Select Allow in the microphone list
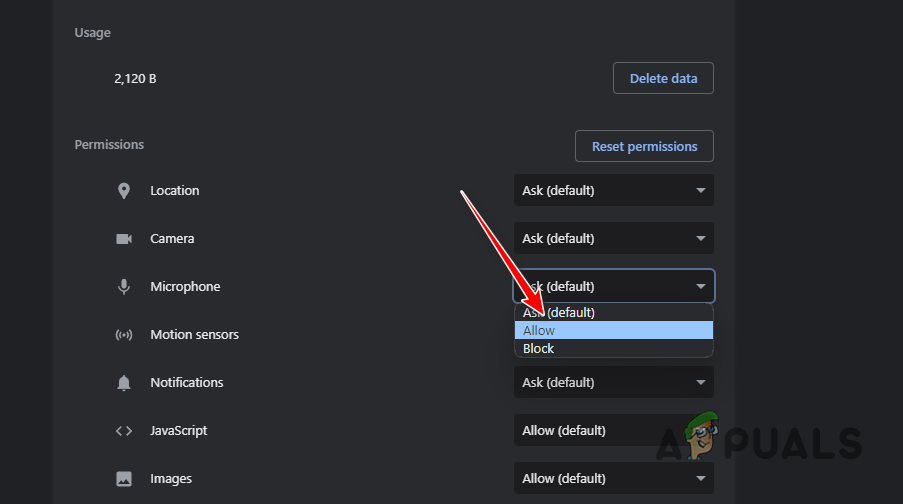The image size is (903, 504). pyautogui.click(x=613, y=331)
